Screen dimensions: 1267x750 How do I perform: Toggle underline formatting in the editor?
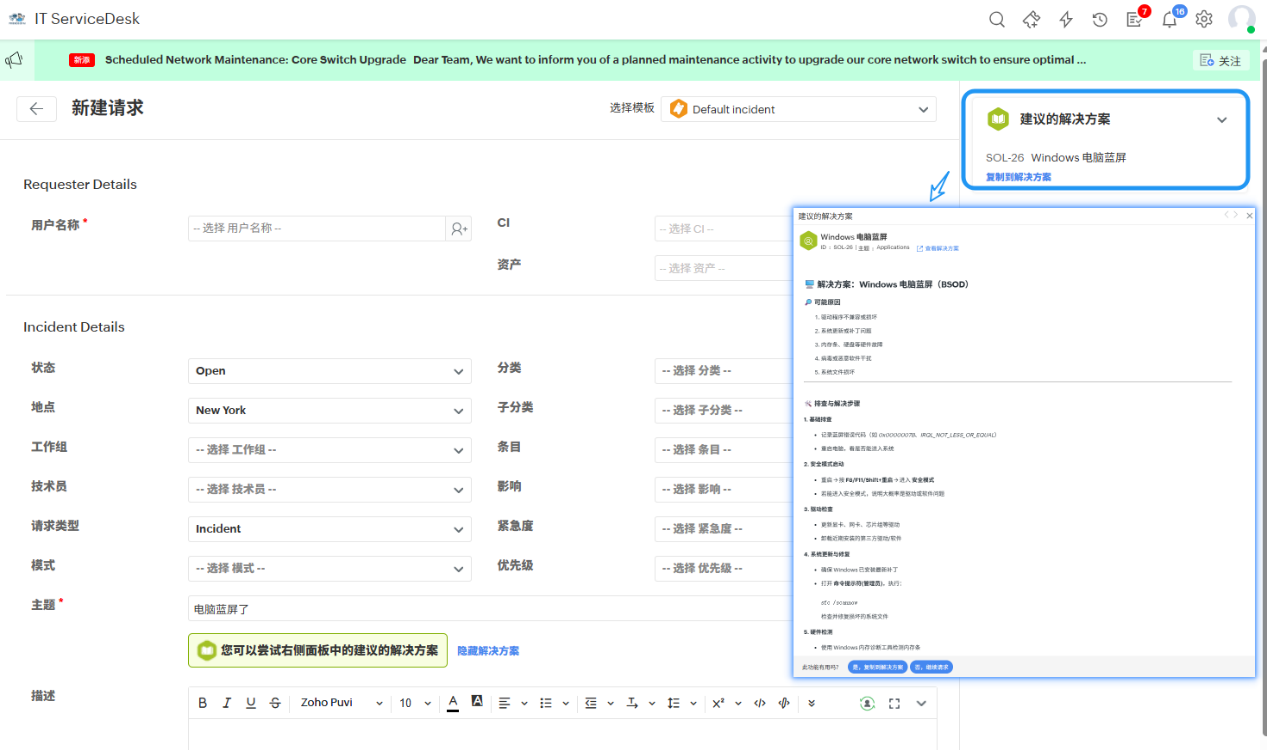pyautogui.click(x=250, y=703)
